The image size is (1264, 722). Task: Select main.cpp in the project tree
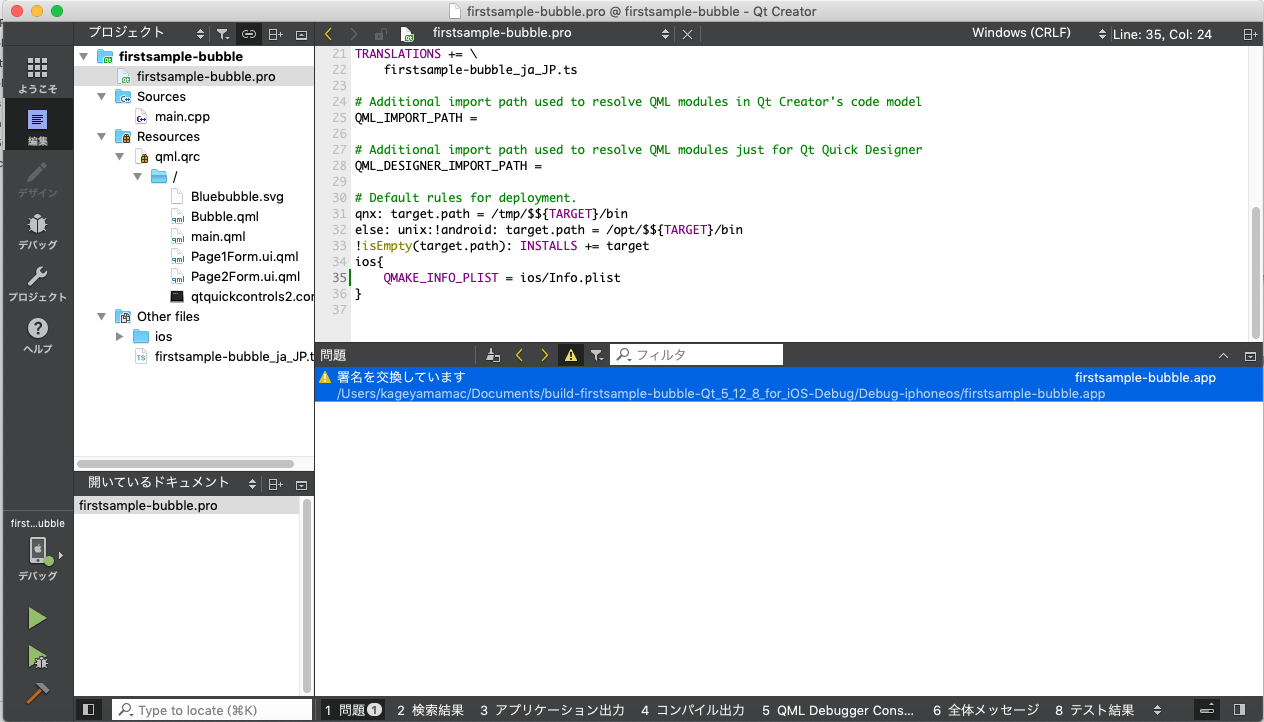pos(182,117)
